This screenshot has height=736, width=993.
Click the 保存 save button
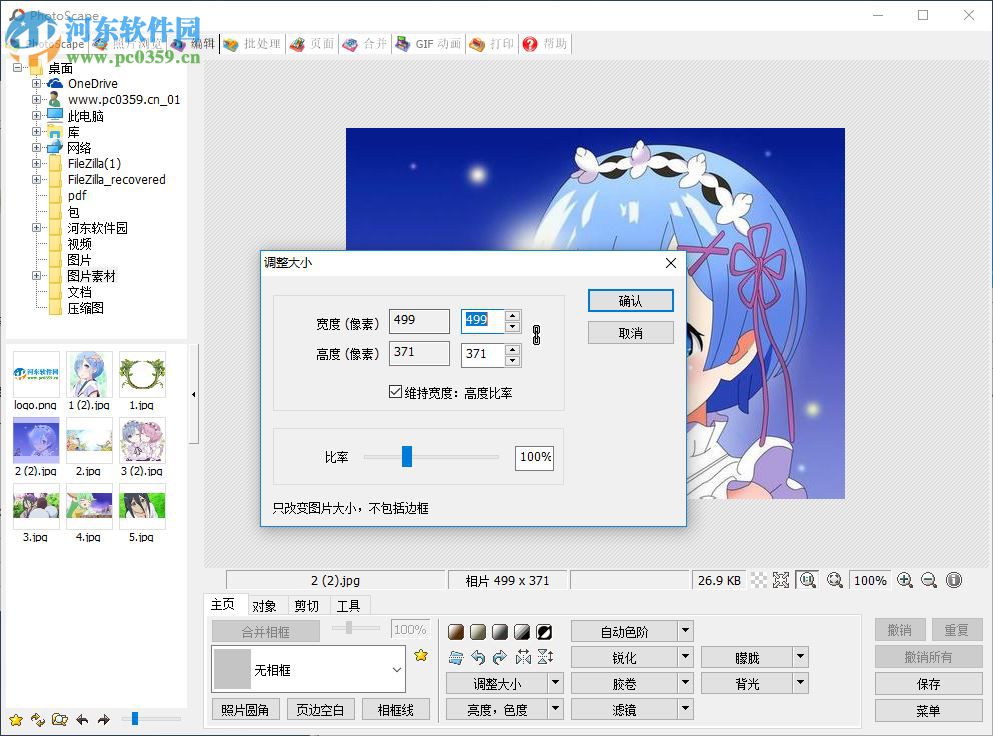click(928, 683)
